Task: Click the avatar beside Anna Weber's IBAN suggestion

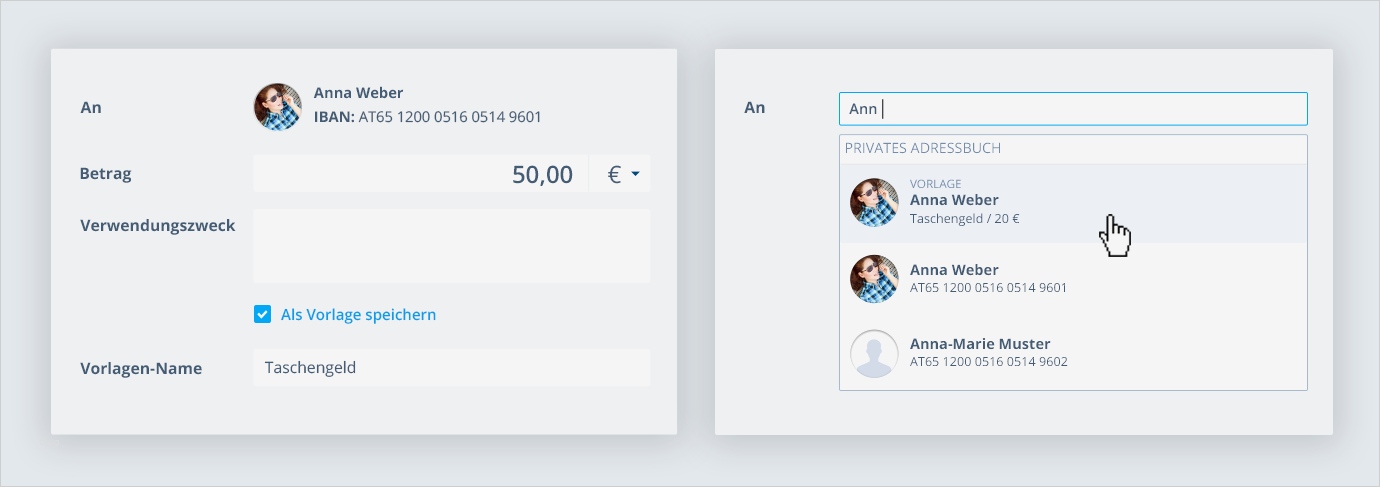Action: tap(874, 278)
